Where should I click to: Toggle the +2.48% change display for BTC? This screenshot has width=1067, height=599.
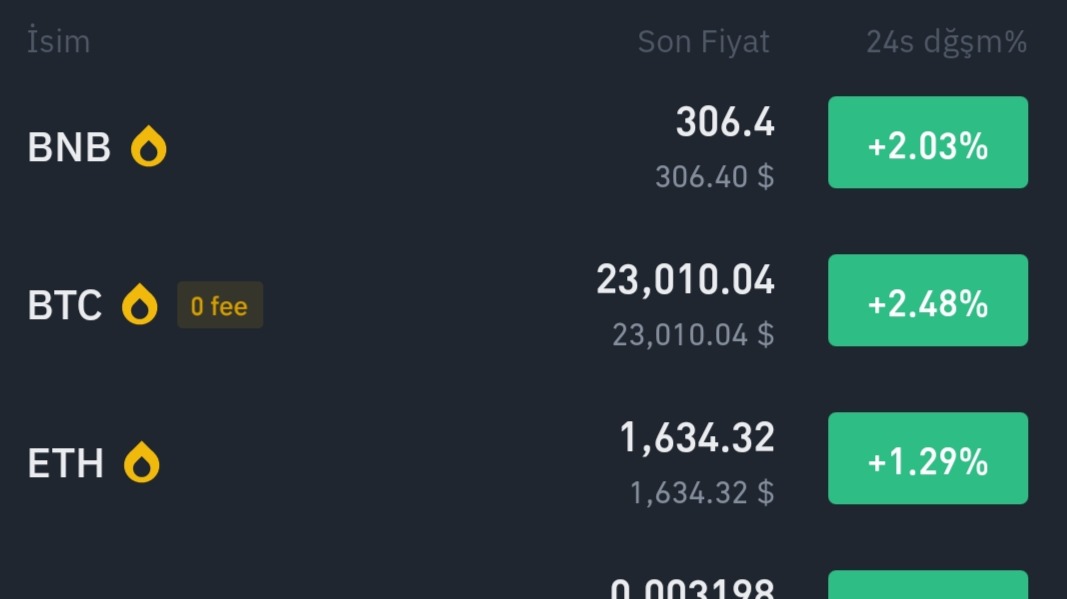point(927,300)
